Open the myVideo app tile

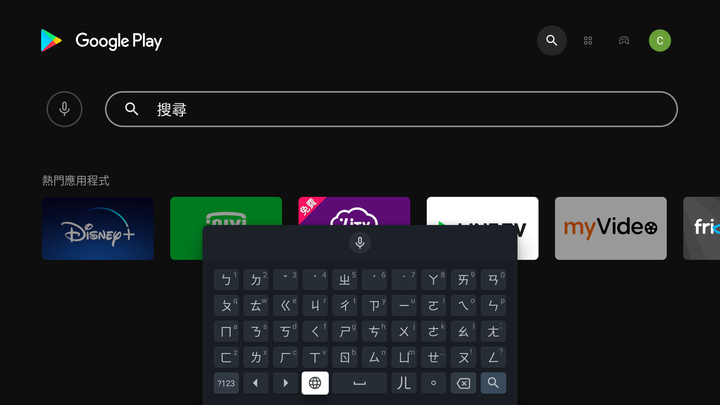coord(611,228)
